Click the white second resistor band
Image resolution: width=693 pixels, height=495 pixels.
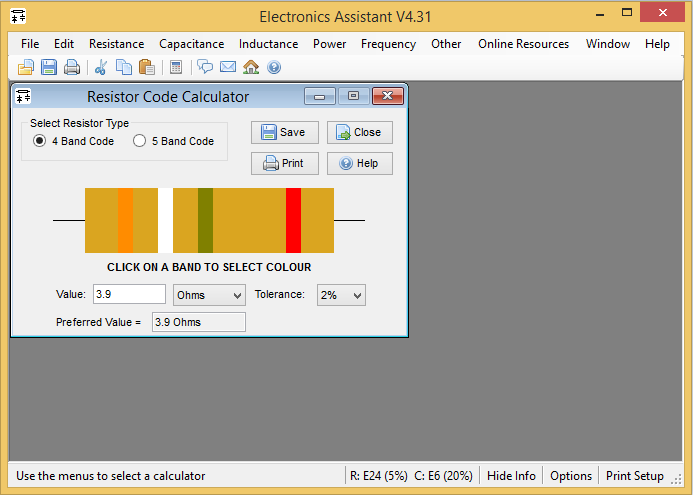[x=165, y=221]
